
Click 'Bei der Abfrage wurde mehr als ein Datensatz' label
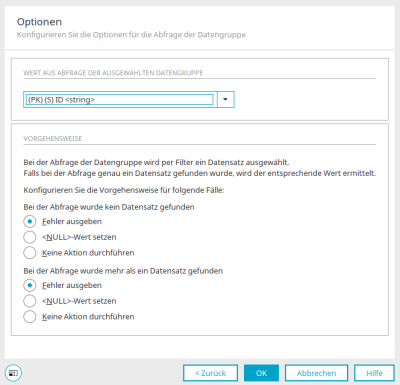click(x=123, y=271)
